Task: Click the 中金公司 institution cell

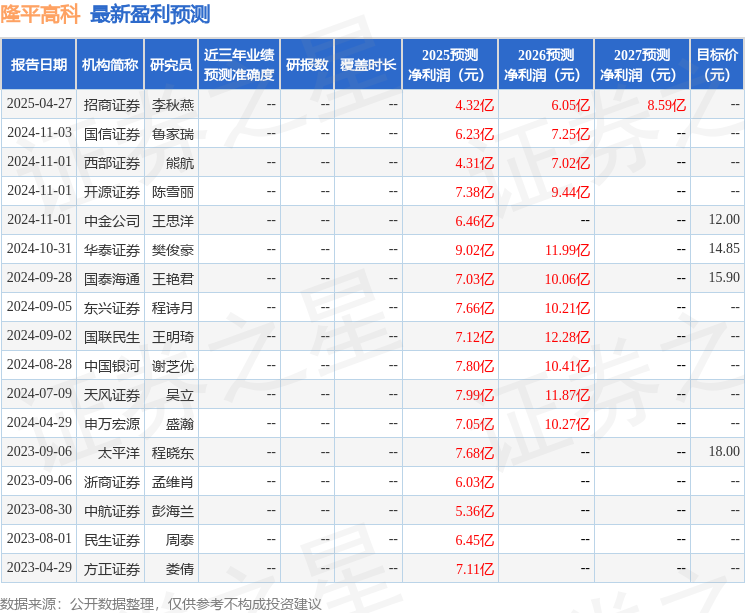Action: click(112, 221)
